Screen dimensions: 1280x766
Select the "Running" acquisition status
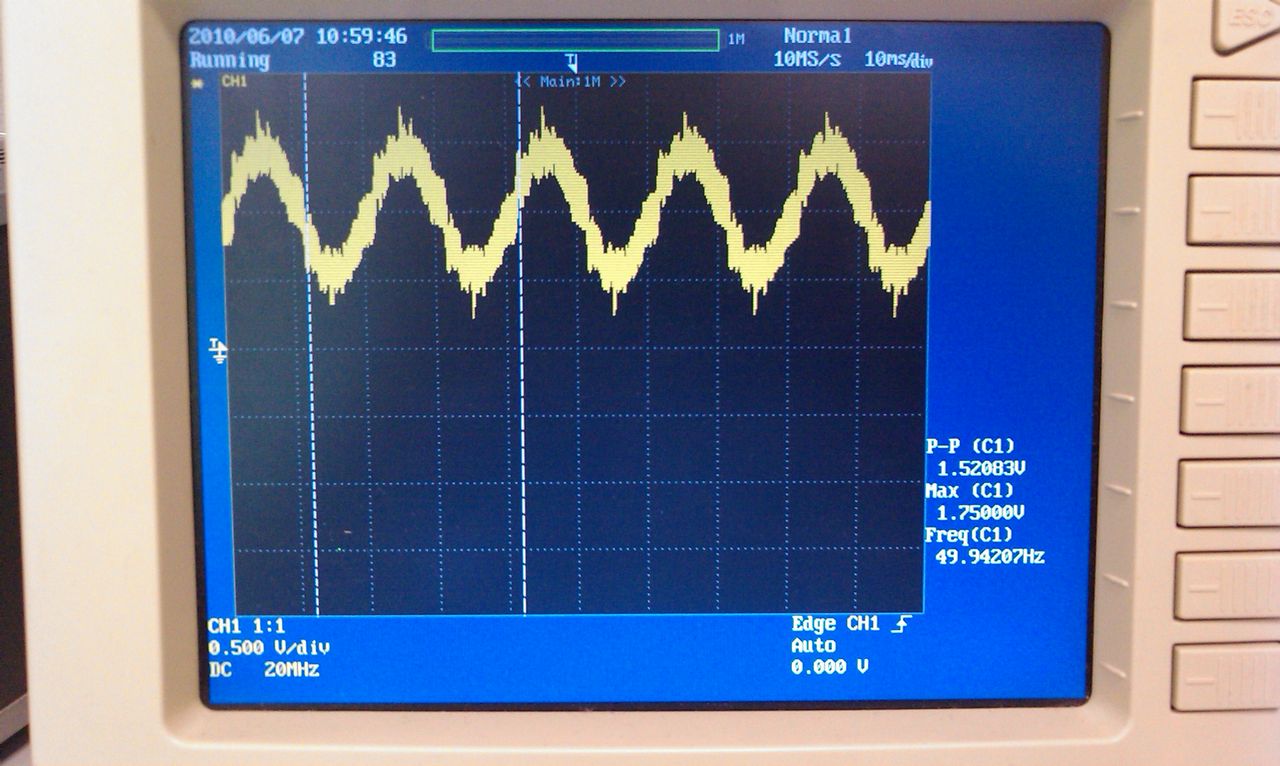[229, 60]
